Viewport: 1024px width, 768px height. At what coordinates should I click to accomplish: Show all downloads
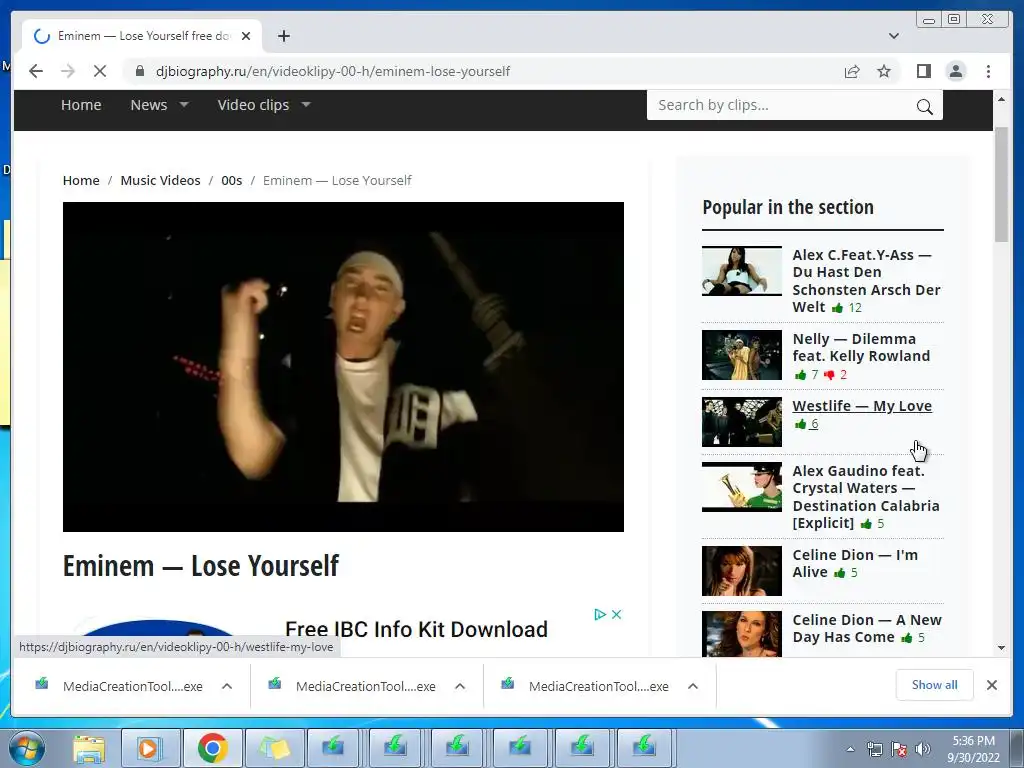pos(935,685)
